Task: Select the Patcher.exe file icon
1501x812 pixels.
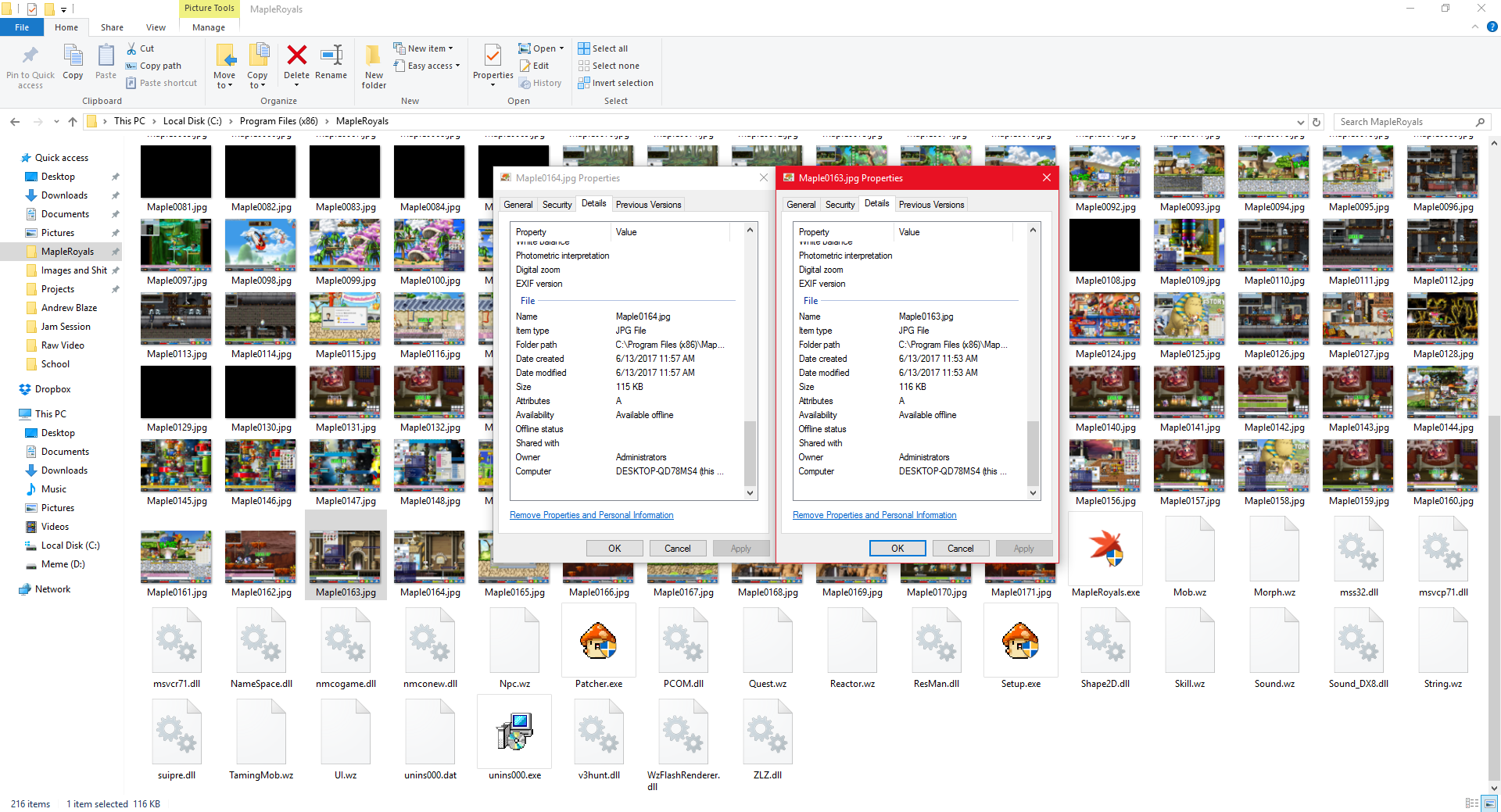Action: [x=599, y=640]
